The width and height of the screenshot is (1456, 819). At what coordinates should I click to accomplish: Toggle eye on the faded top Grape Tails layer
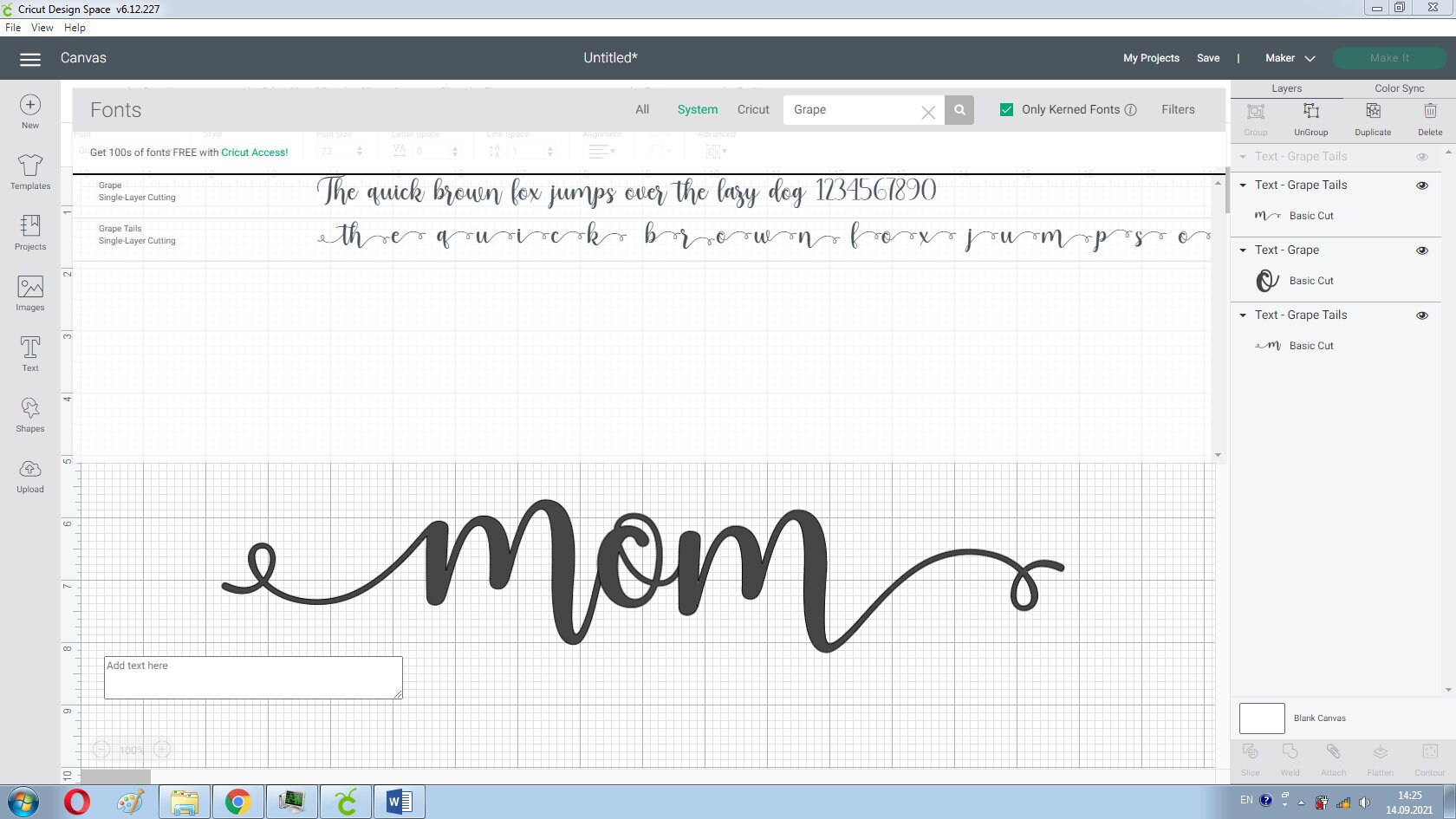(1422, 157)
